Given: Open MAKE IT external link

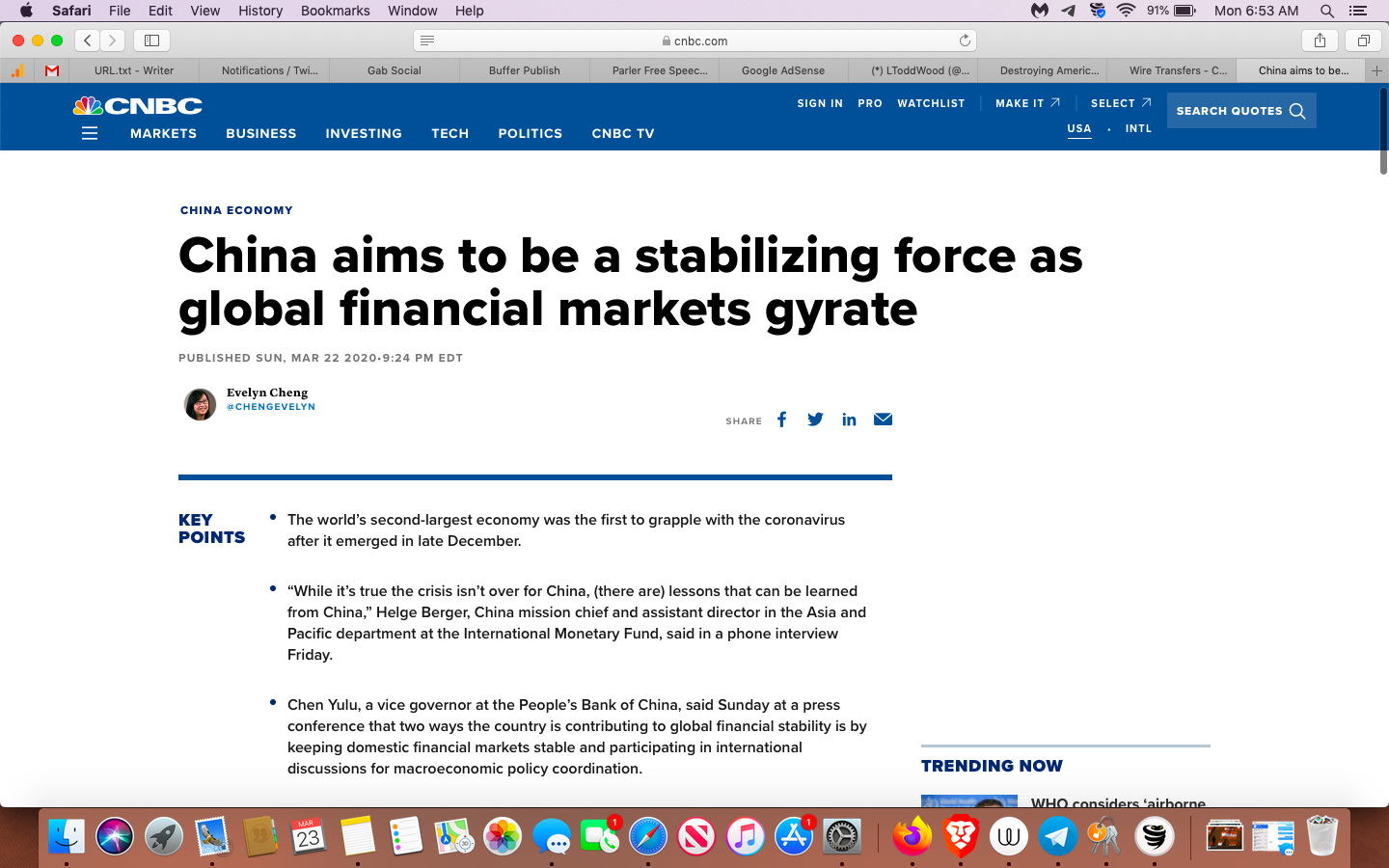Looking at the screenshot, I should pos(1027,103).
